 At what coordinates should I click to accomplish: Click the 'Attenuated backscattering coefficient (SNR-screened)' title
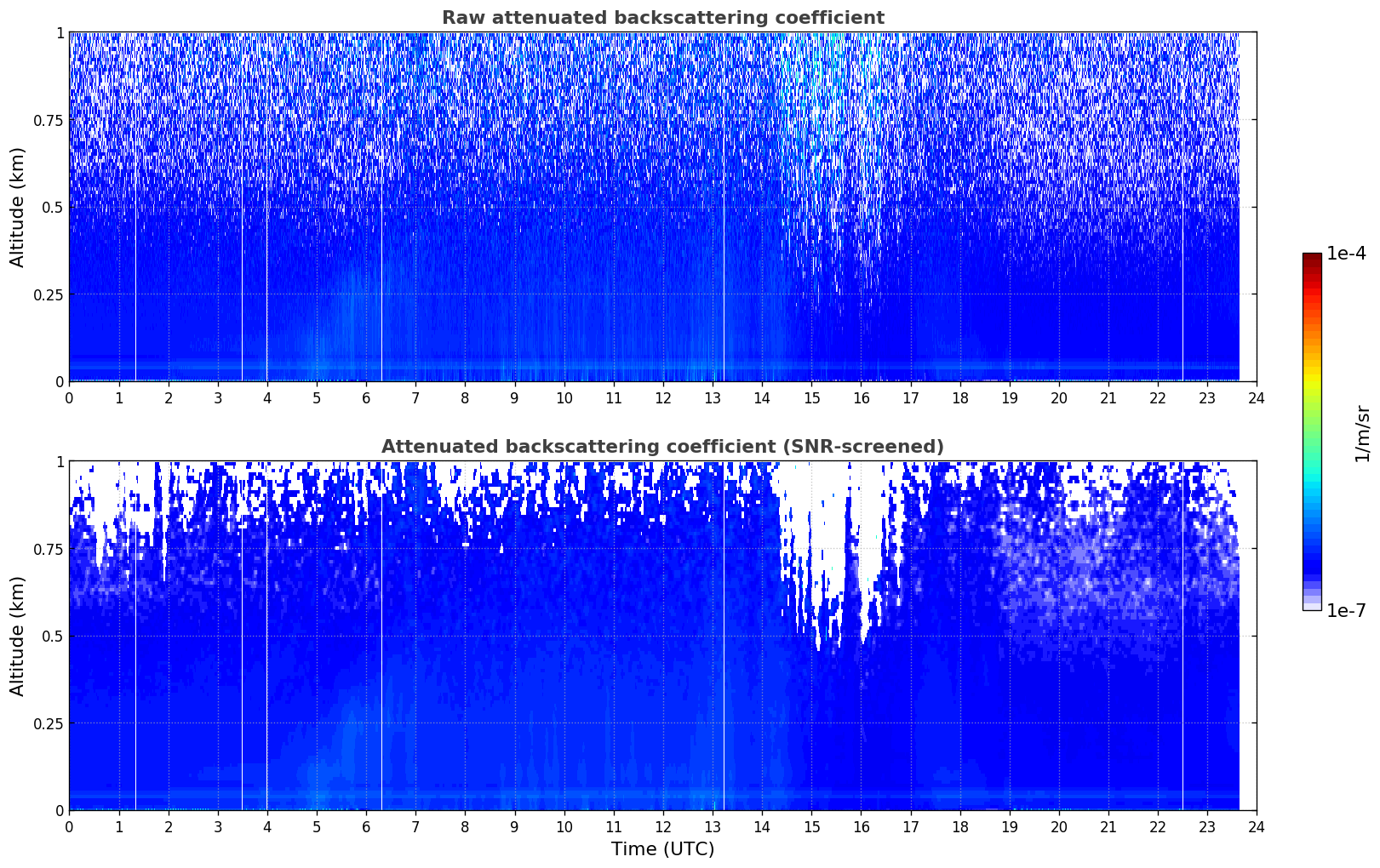pyautogui.click(x=662, y=447)
